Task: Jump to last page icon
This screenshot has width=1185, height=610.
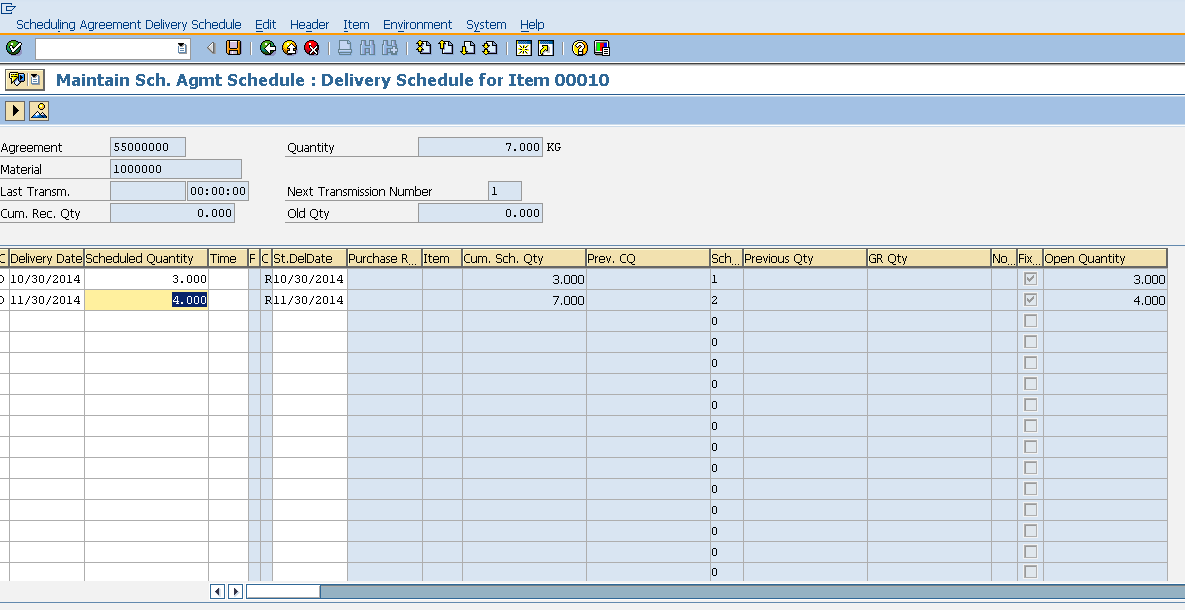Action: (x=490, y=48)
